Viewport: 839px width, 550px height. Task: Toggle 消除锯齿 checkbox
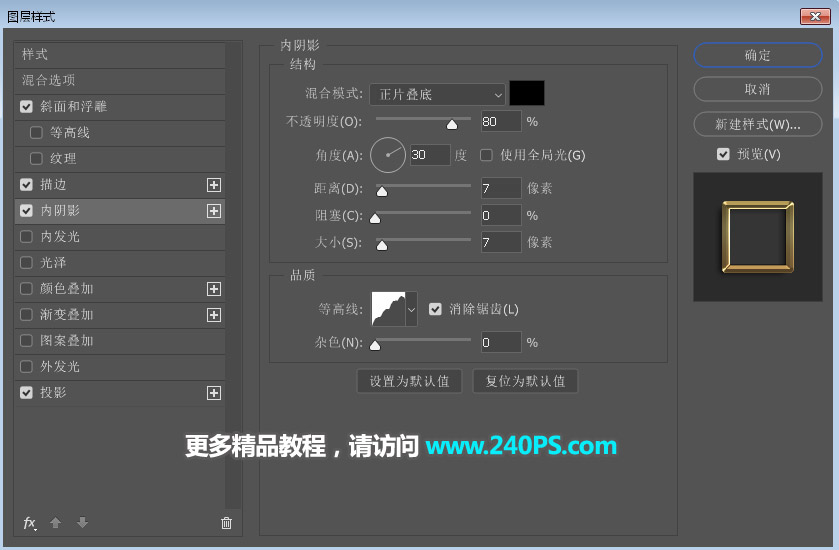tap(436, 309)
